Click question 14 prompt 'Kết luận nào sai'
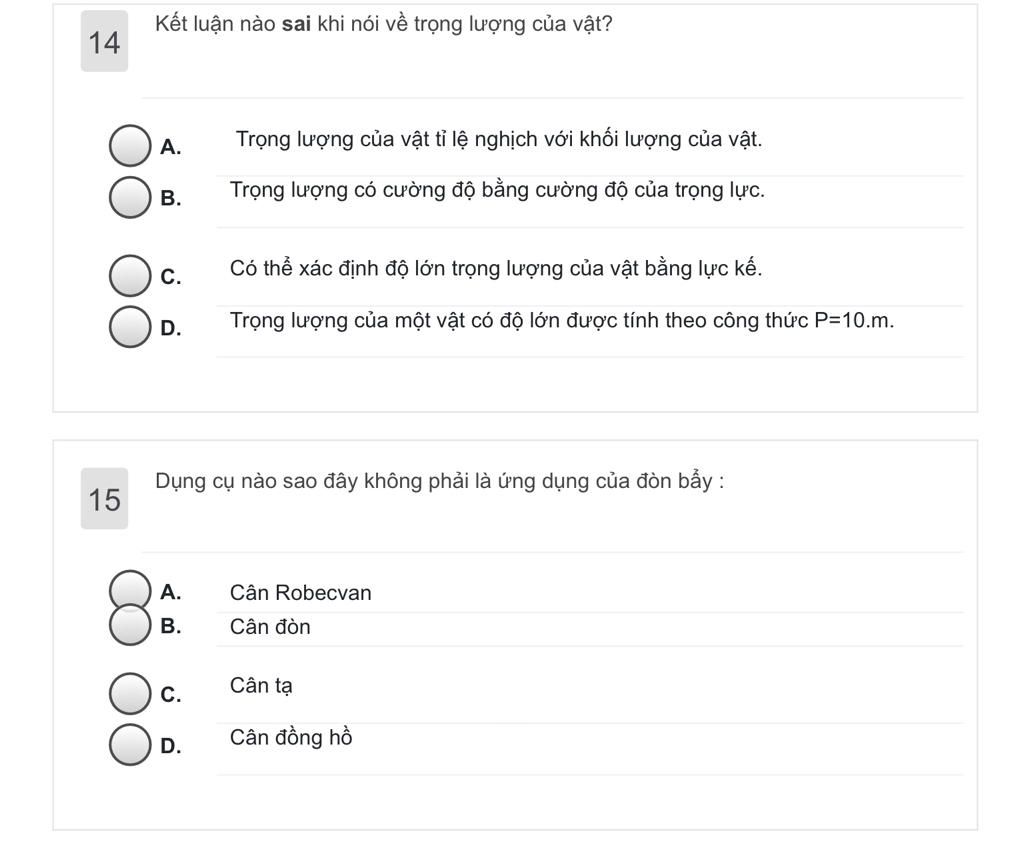 [x=383, y=25]
